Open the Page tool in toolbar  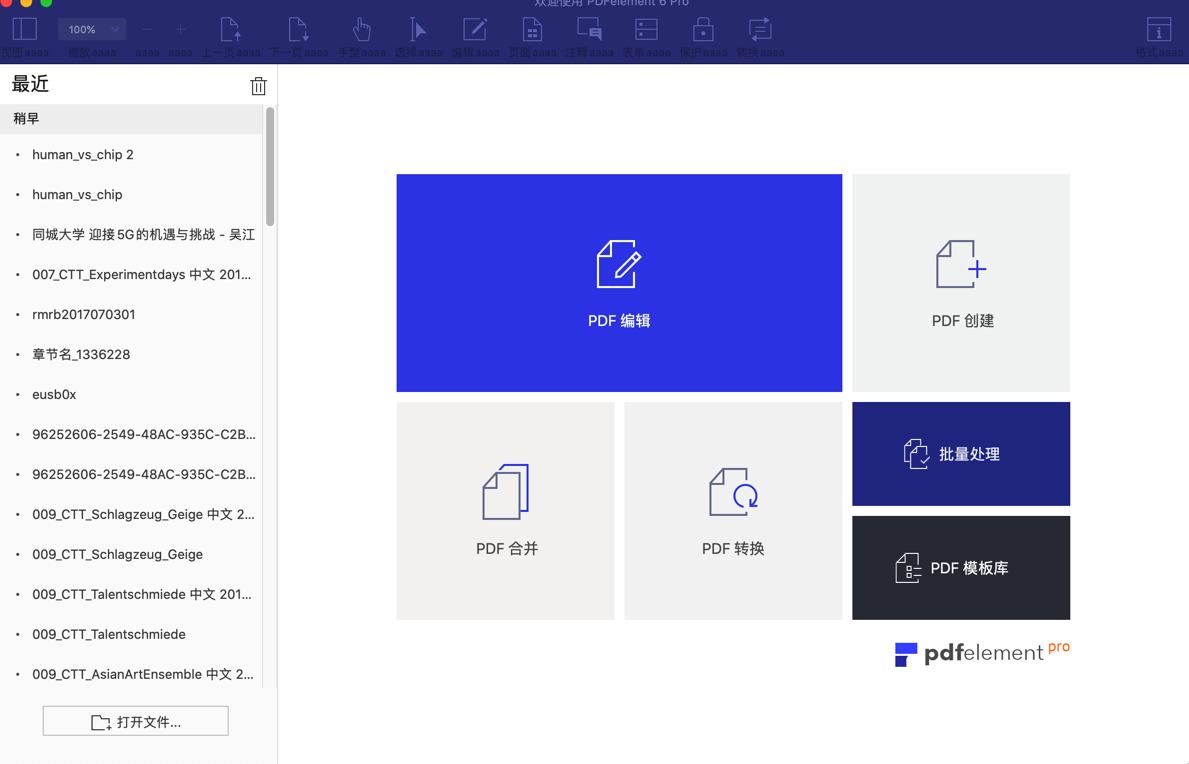[532, 30]
